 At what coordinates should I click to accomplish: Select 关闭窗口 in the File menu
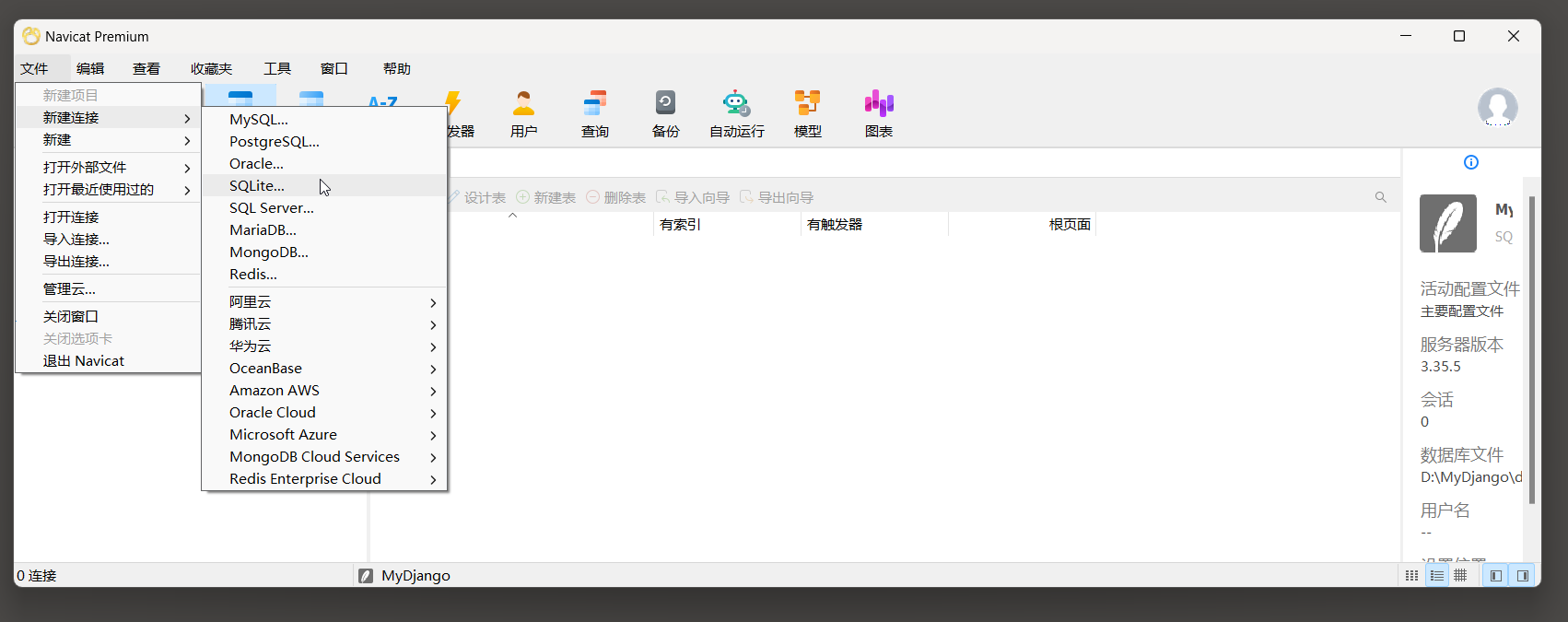pos(109,317)
